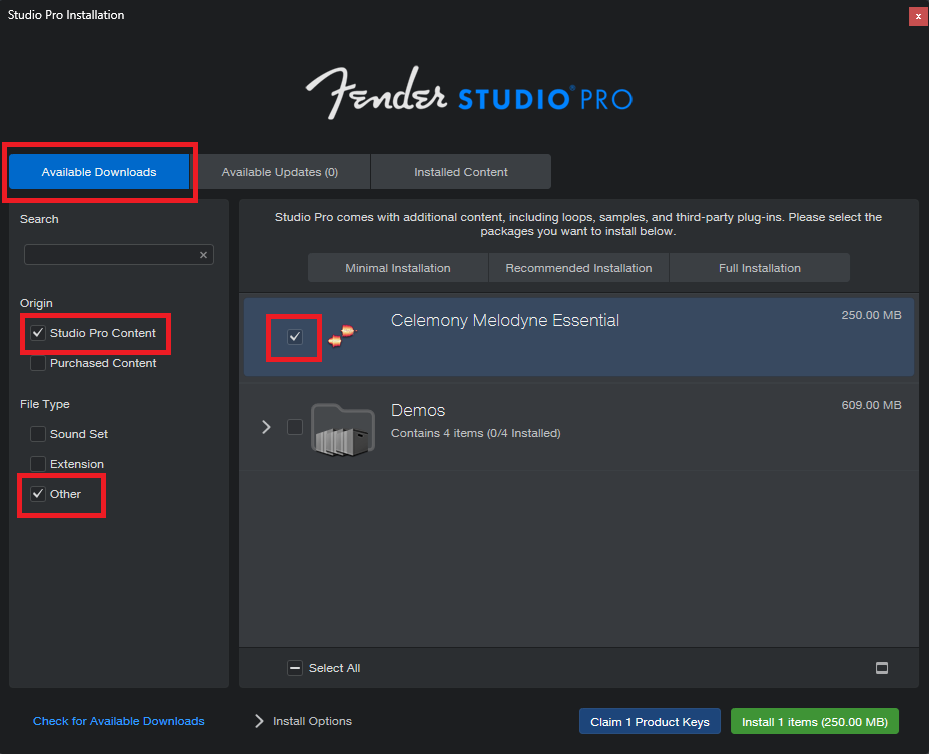The height and width of the screenshot is (754, 929).
Task: Uncheck Other file type filter
Action: click(38, 494)
